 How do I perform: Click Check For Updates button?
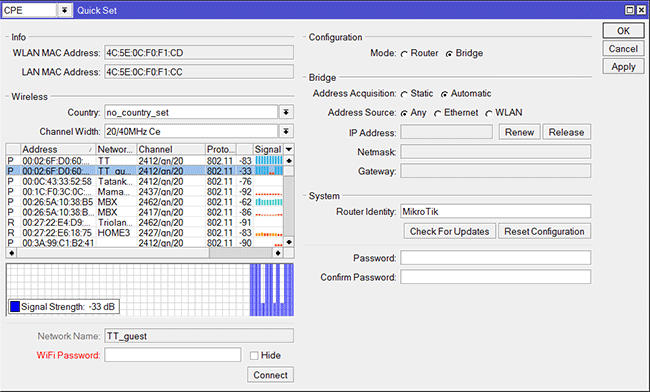coord(450,231)
